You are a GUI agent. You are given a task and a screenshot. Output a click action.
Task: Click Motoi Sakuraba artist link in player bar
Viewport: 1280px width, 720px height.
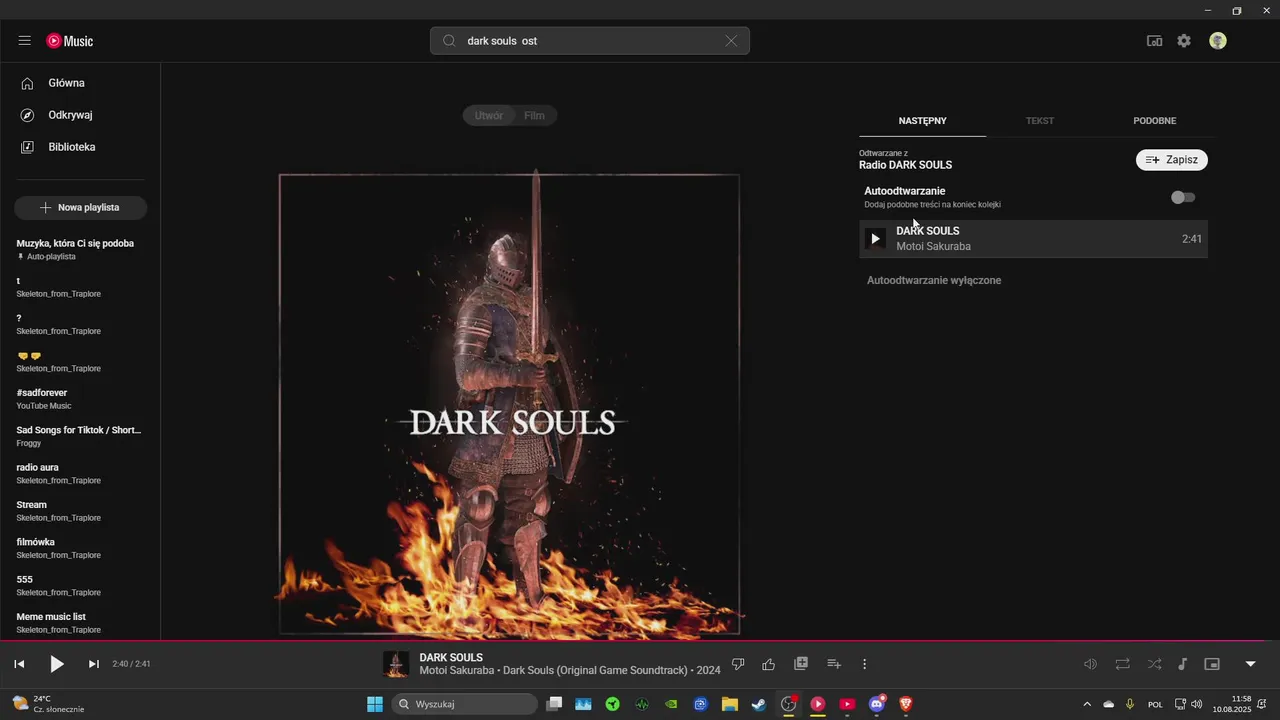point(458,670)
